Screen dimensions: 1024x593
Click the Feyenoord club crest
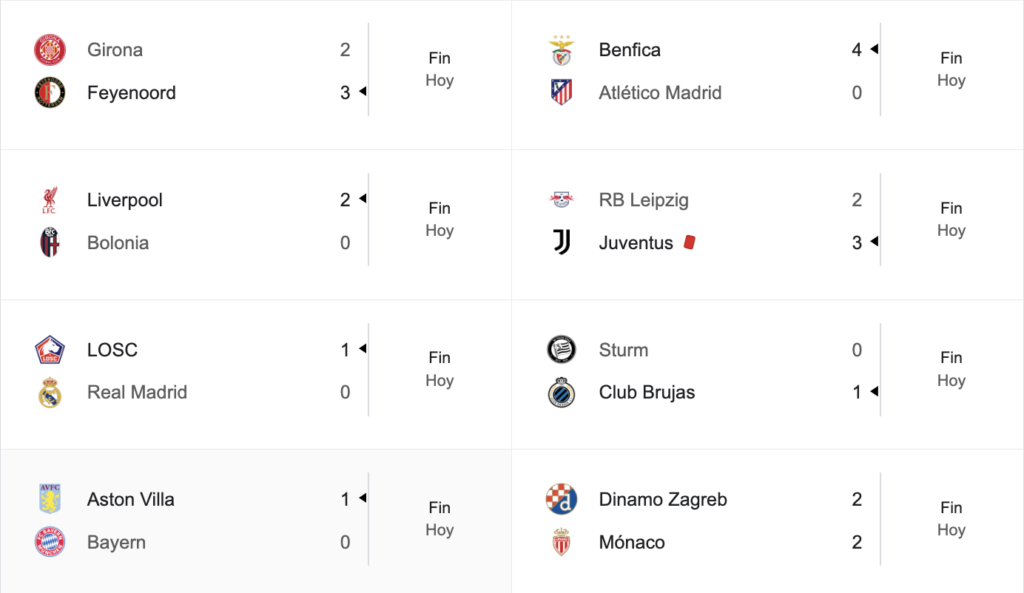50,93
